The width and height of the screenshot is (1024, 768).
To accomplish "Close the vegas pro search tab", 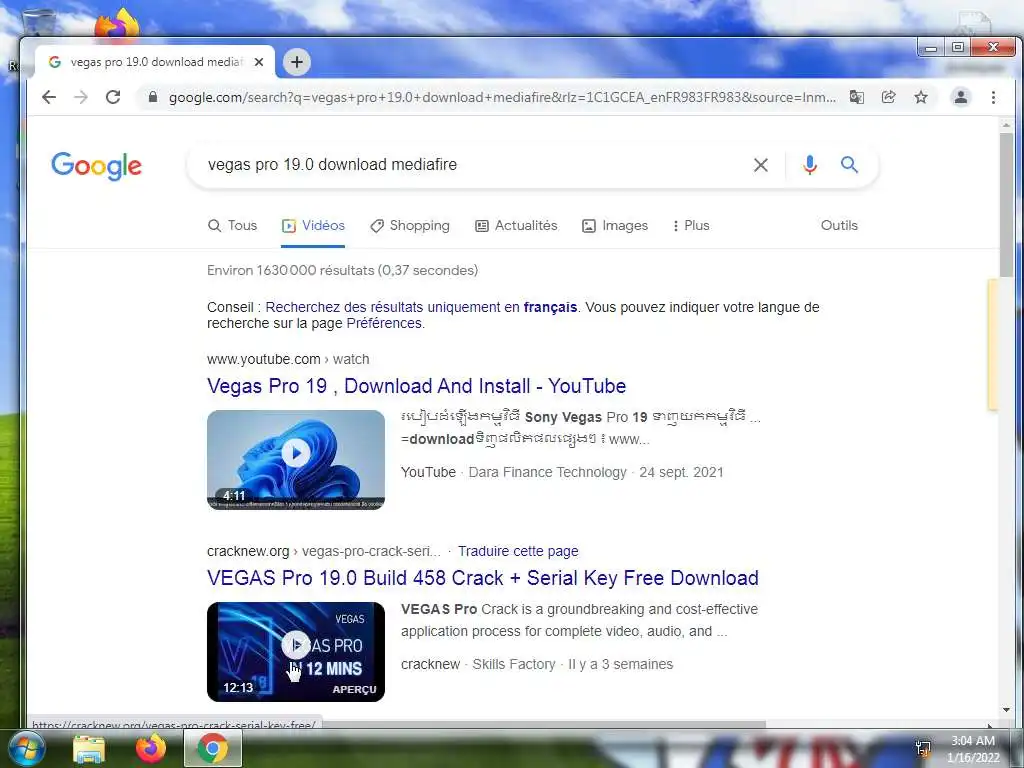I will (x=259, y=62).
